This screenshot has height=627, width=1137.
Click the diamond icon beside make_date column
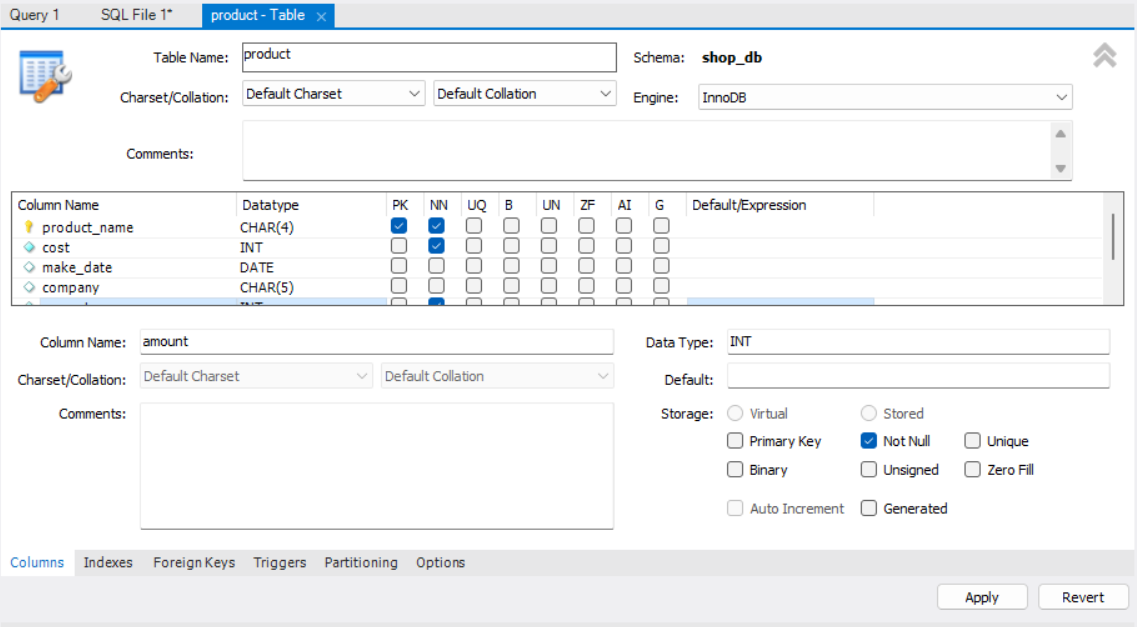click(x=29, y=267)
